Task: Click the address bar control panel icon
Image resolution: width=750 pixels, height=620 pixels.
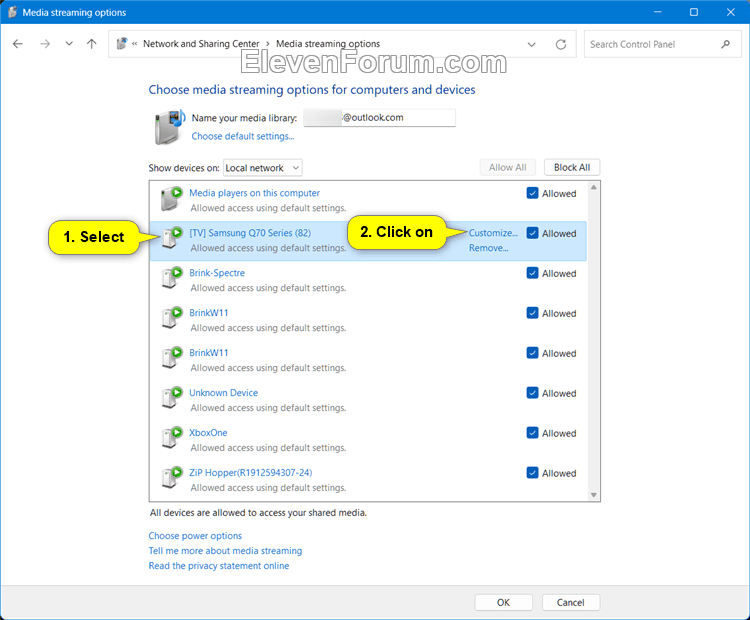Action: point(122,44)
